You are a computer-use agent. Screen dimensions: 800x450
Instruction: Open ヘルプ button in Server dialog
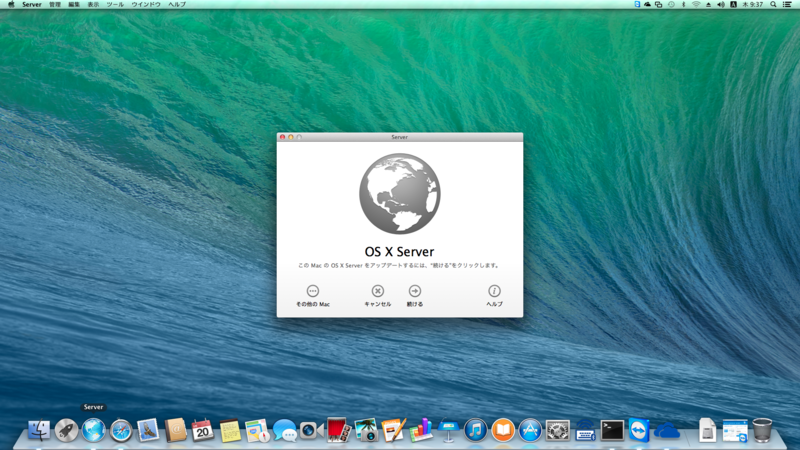coord(494,295)
